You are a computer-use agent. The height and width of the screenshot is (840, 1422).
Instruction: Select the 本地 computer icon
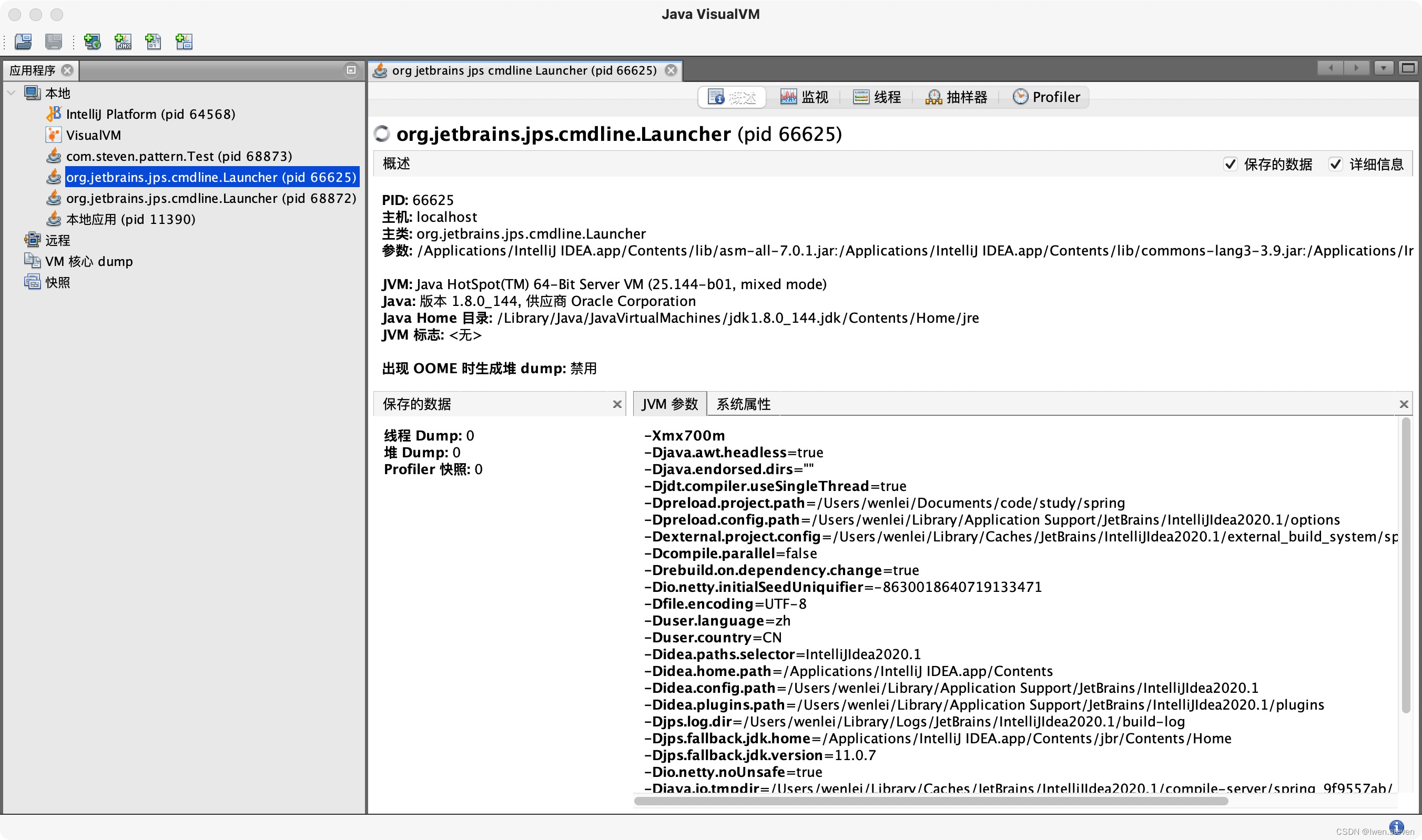click(32, 93)
